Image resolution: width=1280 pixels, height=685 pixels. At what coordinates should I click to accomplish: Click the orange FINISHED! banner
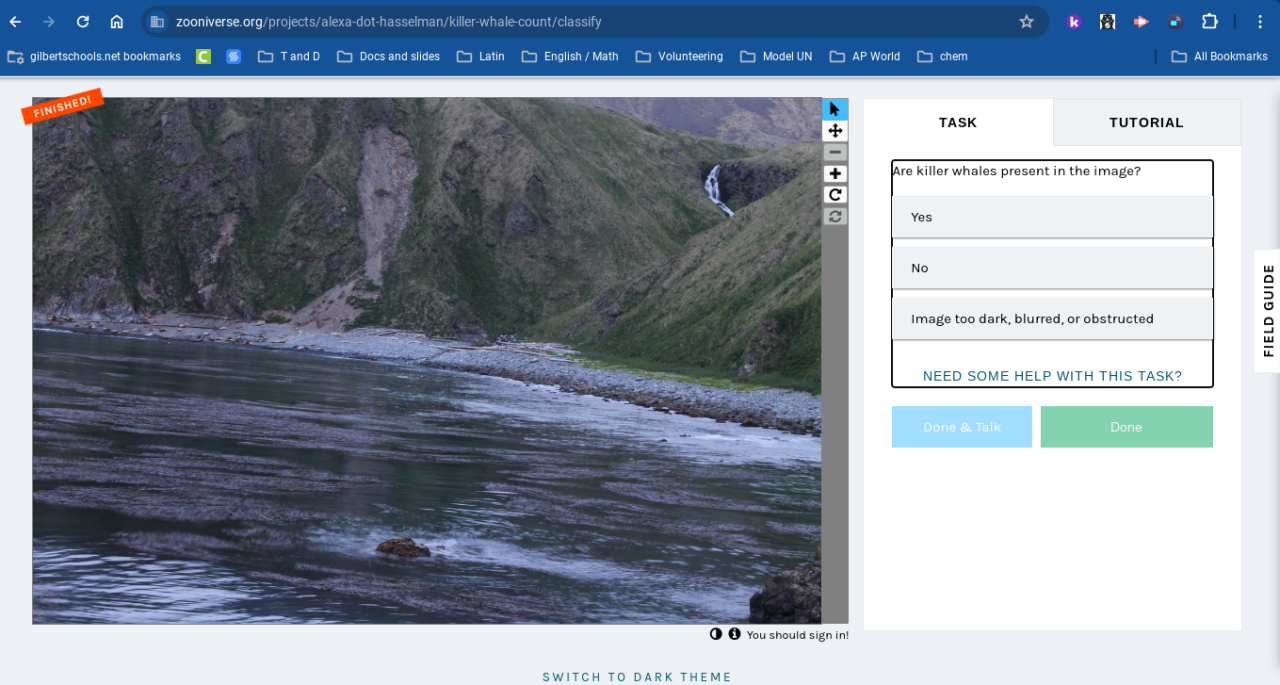click(x=63, y=107)
